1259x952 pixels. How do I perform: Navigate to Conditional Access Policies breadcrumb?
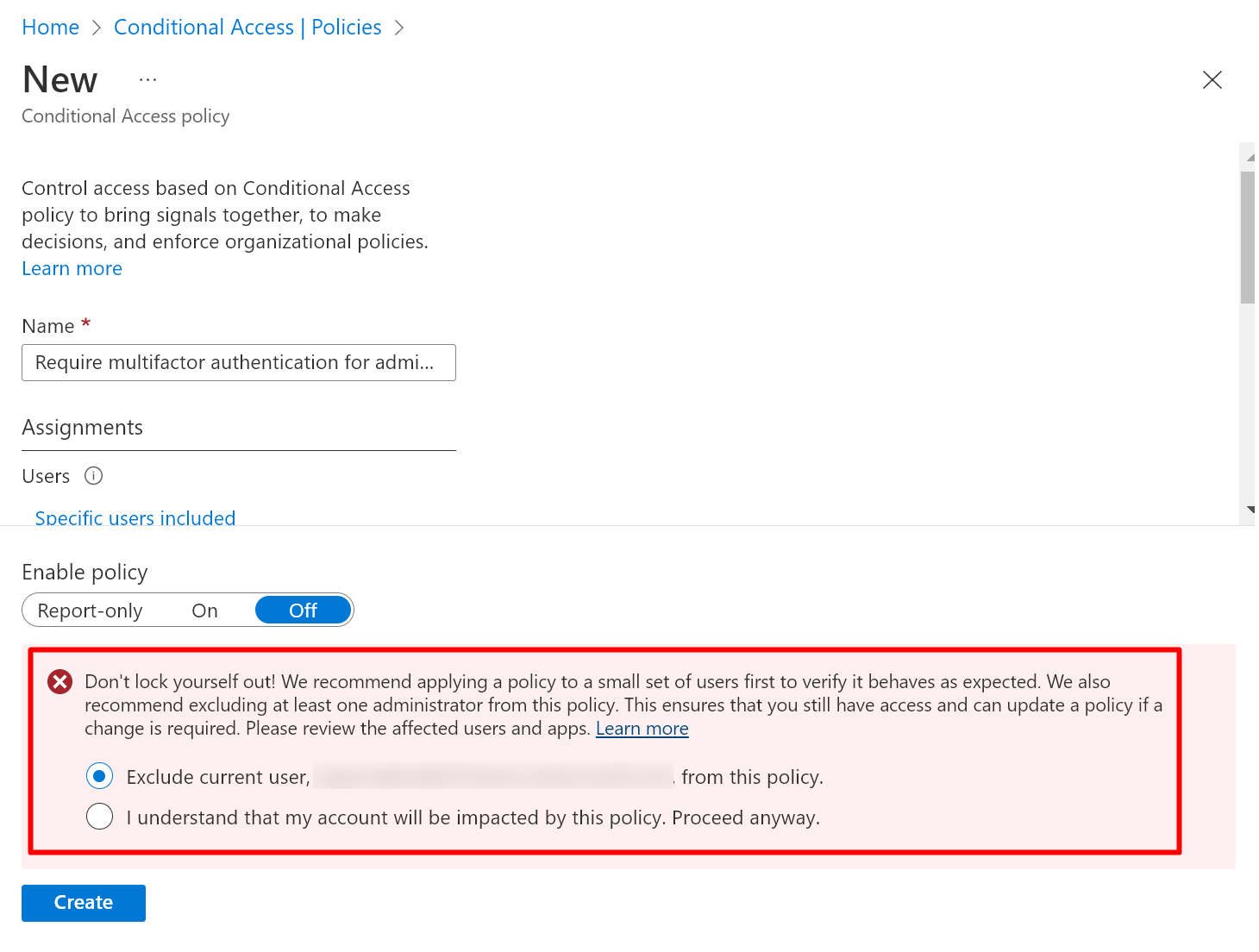[247, 28]
